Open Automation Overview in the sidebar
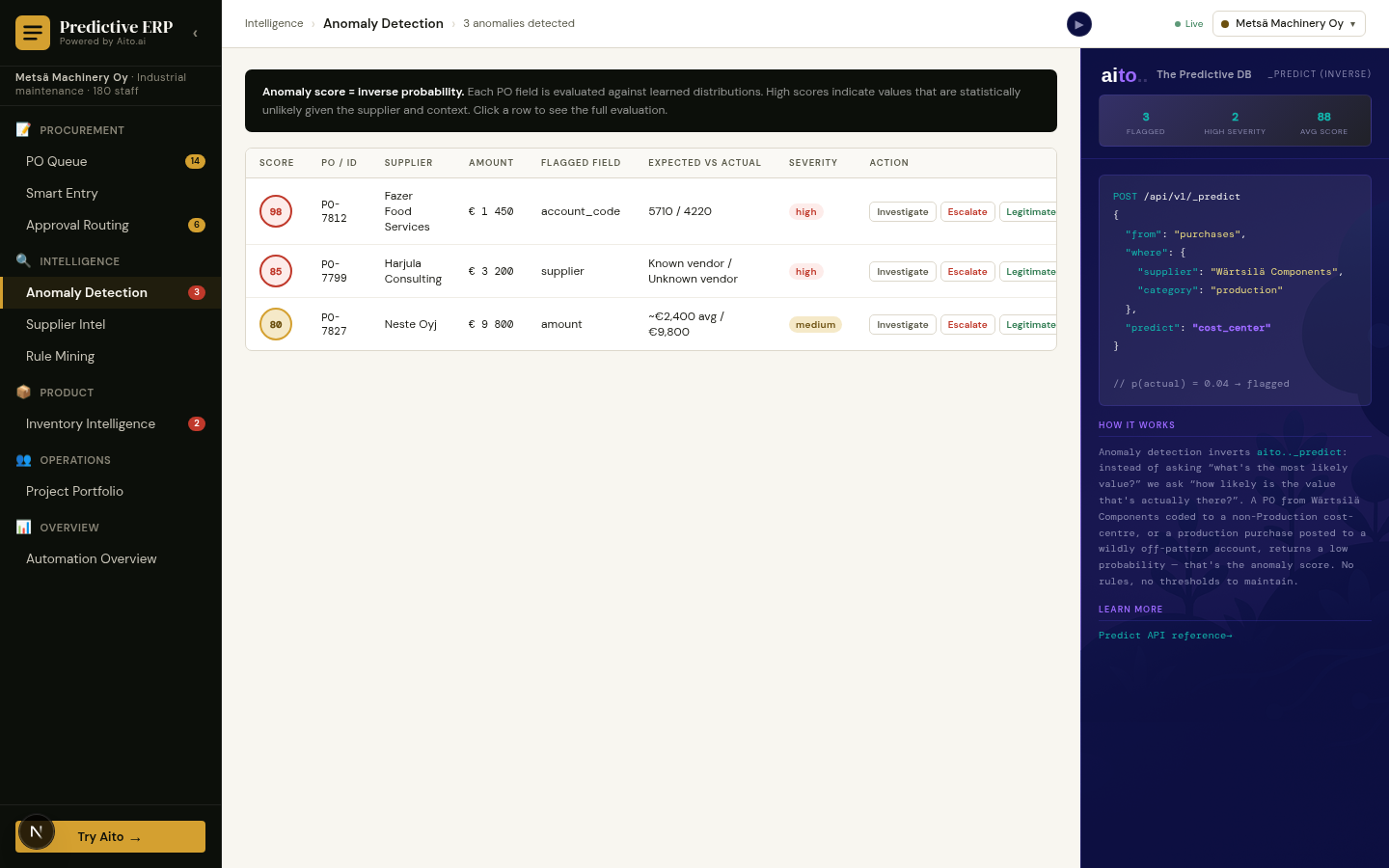 pyautogui.click(x=111, y=558)
